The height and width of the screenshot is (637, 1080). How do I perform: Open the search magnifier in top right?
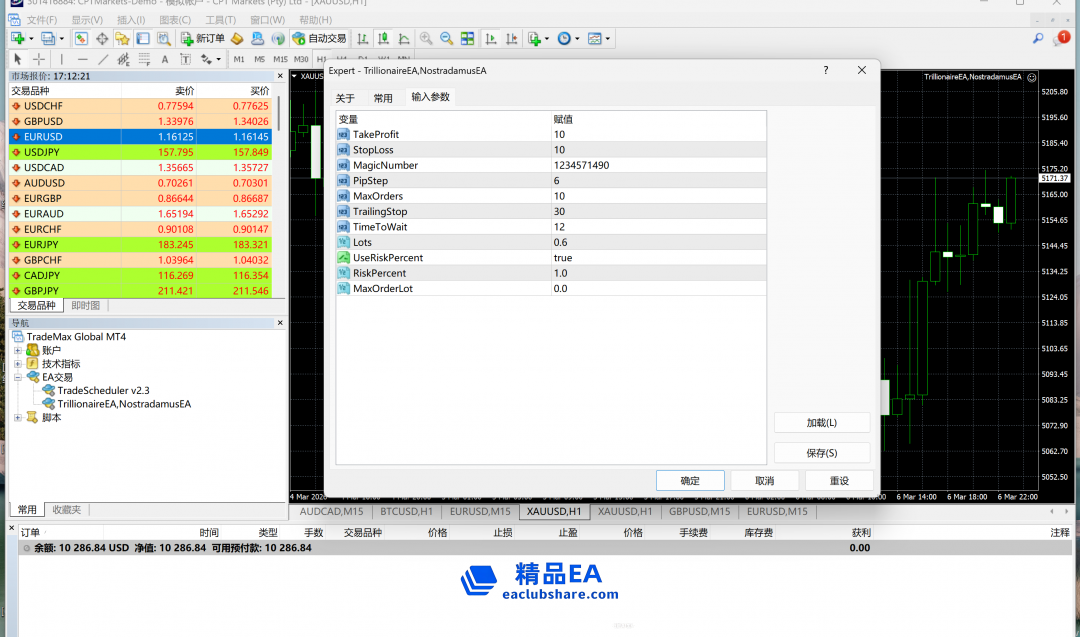pos(1038,39)
